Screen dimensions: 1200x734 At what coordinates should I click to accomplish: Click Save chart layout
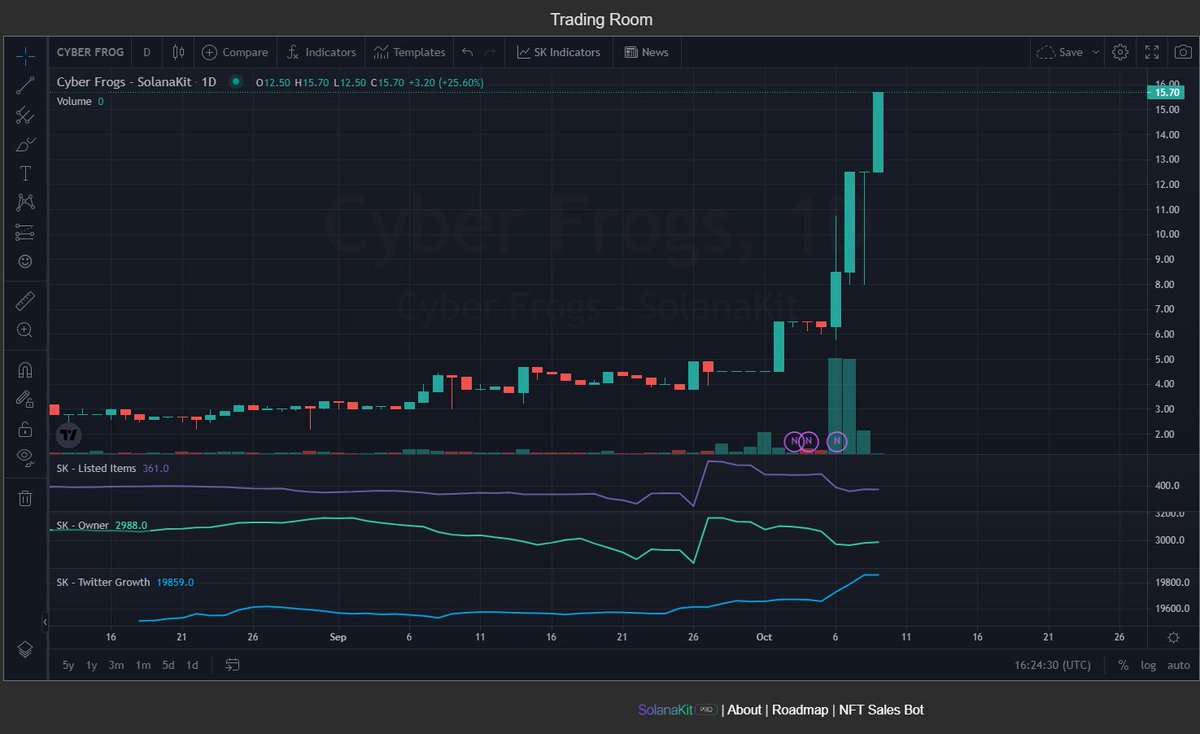tap(1060, 52)
